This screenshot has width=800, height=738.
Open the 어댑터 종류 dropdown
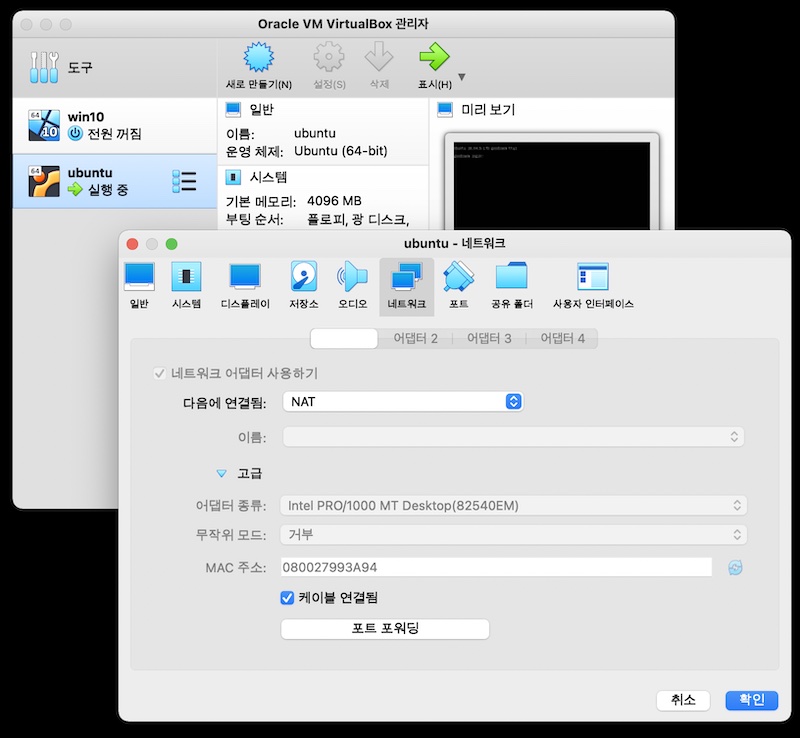point(513,506)
